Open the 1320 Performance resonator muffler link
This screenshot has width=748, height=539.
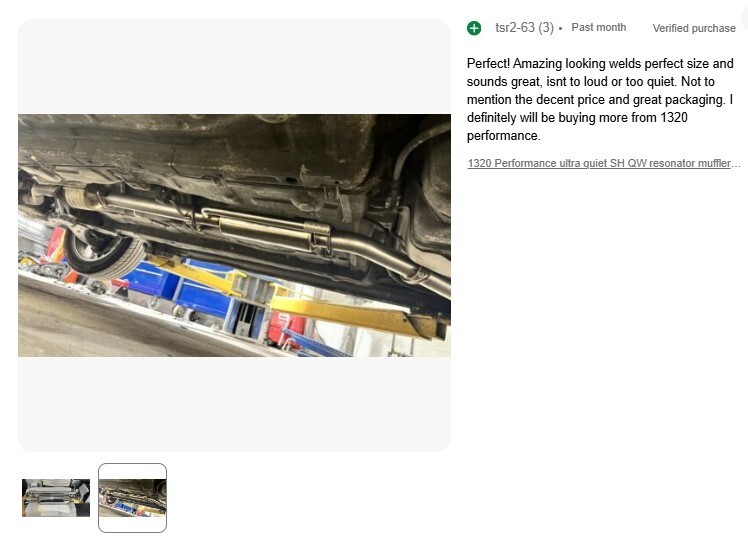point(604,163)
